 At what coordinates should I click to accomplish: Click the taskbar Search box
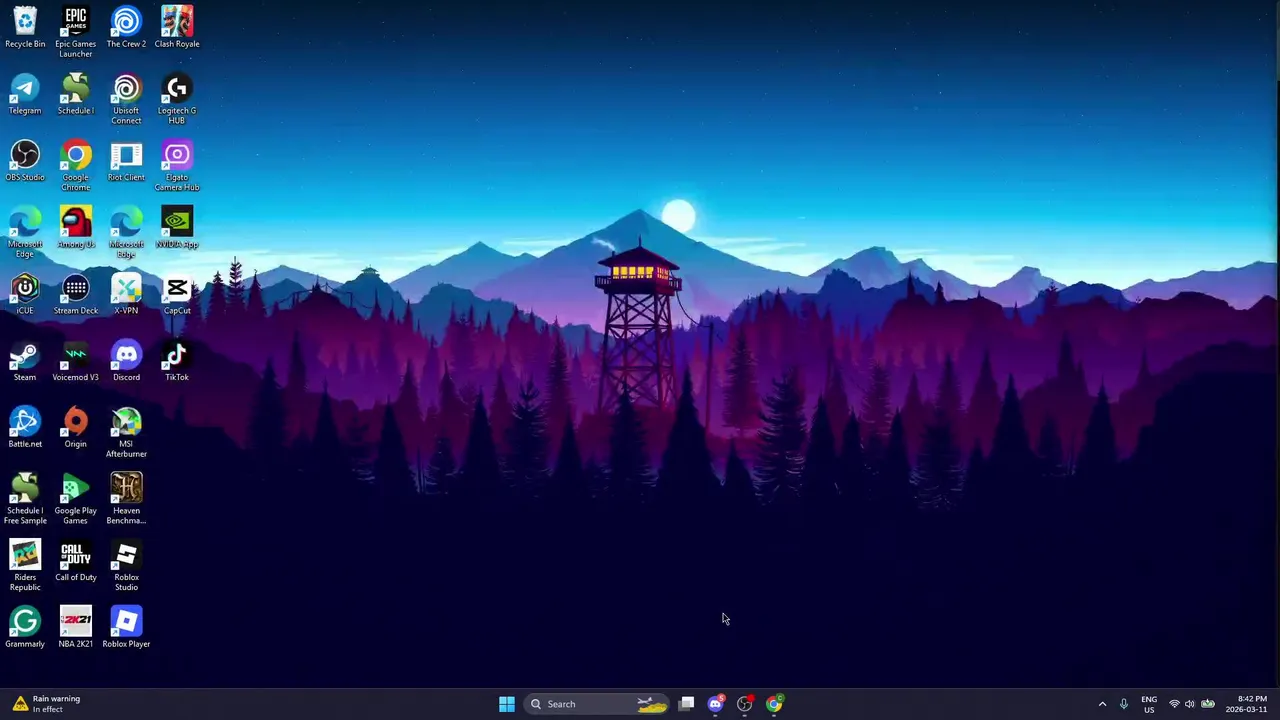(x=597, y=704)
